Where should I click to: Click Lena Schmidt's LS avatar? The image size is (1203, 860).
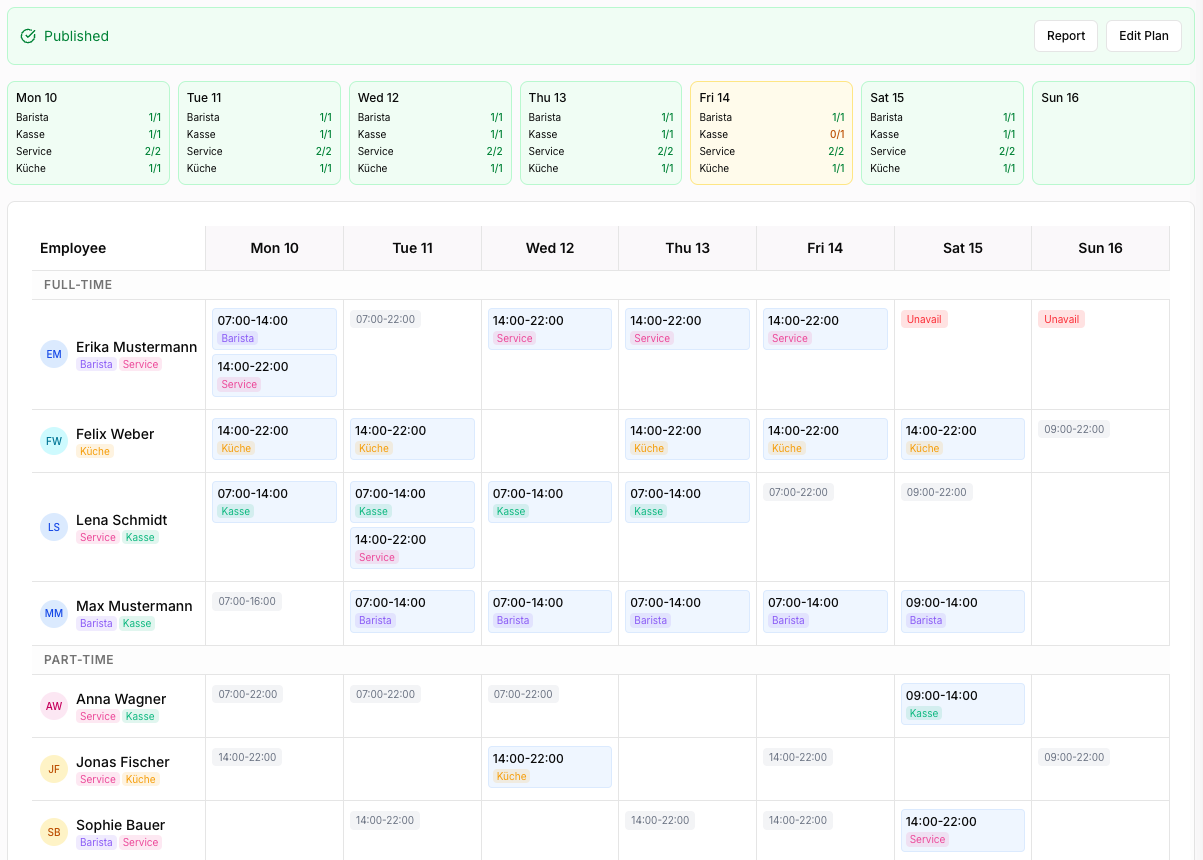point(54,527)
